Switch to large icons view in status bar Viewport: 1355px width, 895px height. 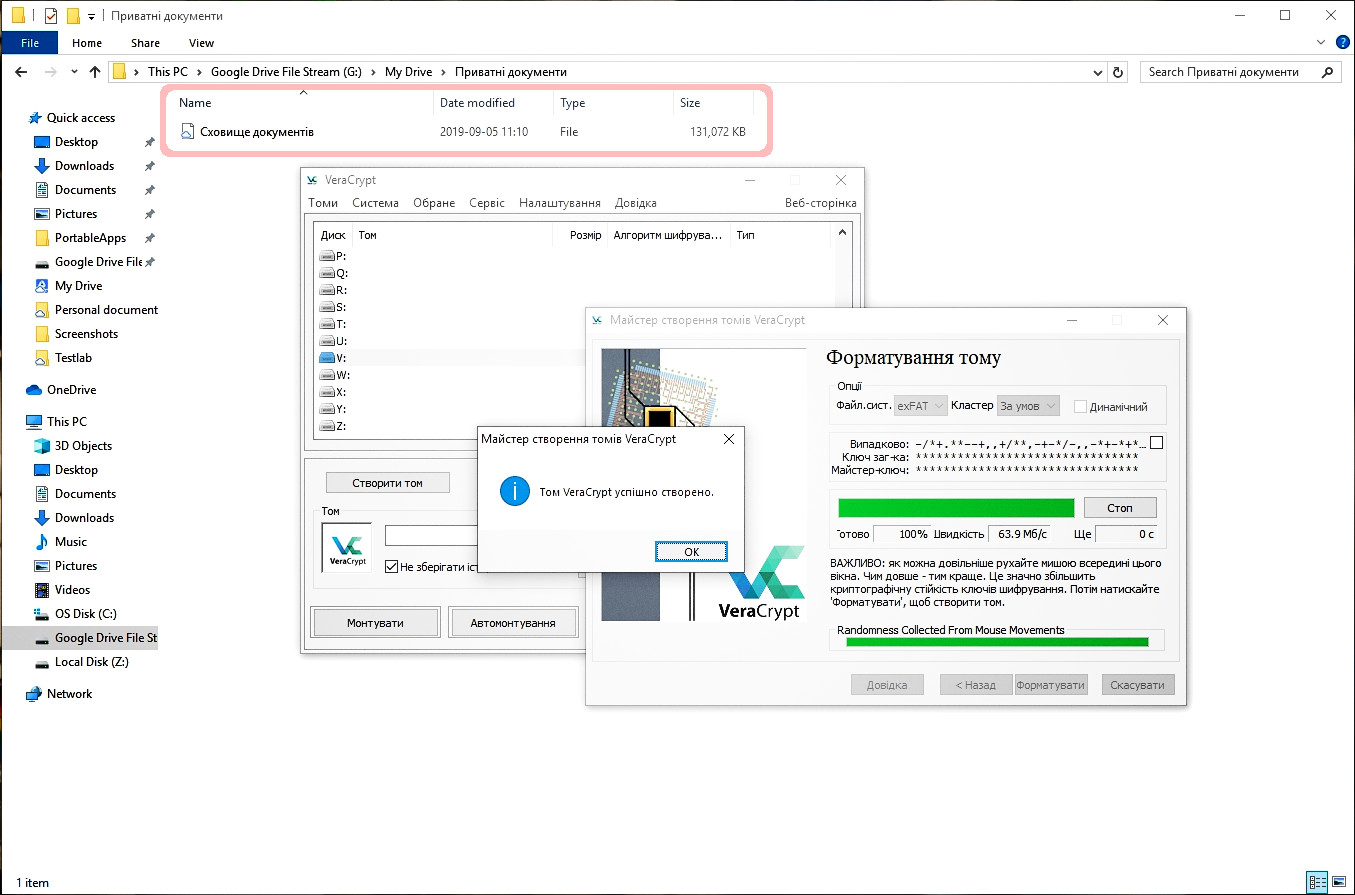click(1339, 883)
